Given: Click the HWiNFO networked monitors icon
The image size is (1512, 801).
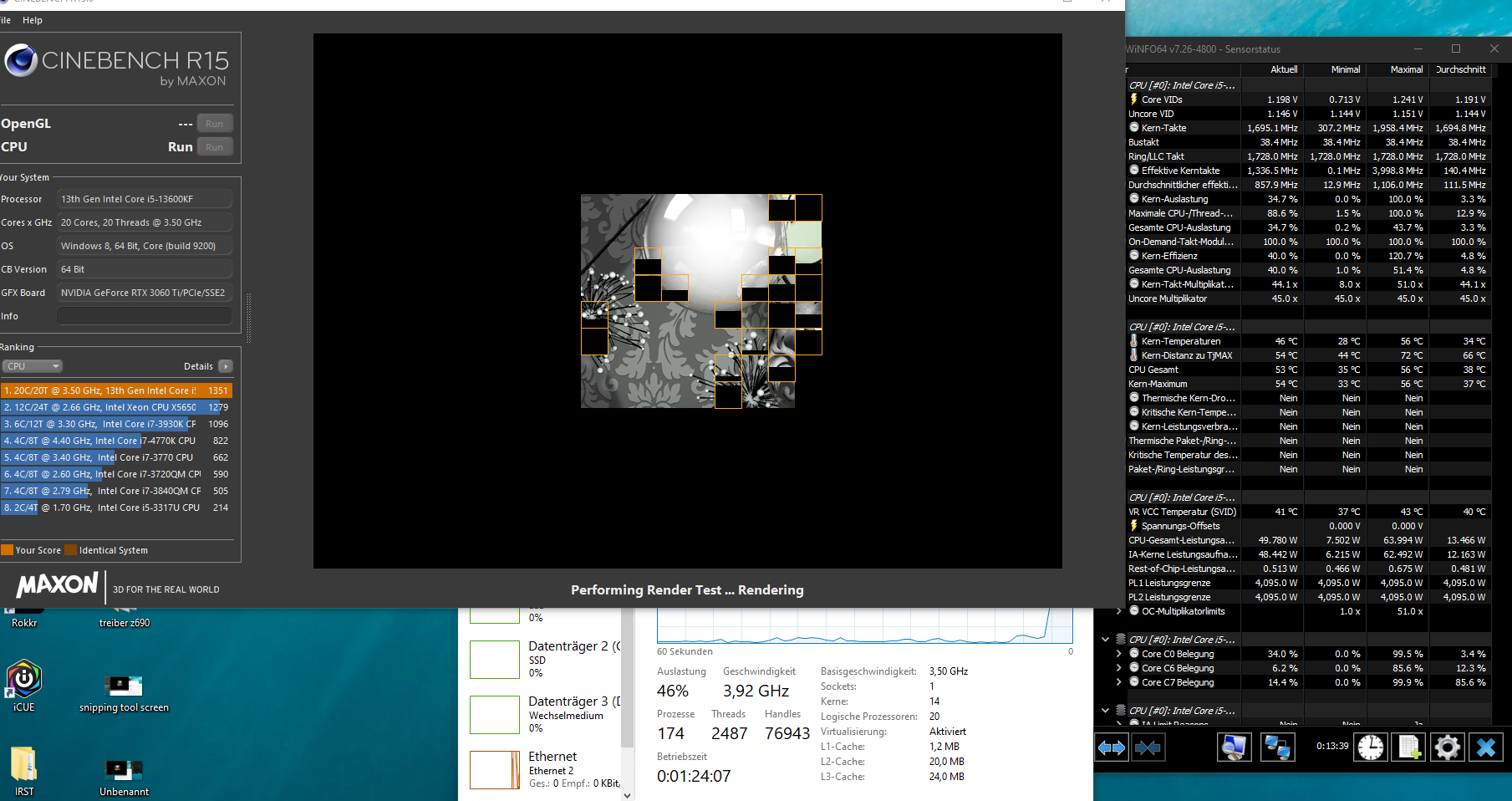Looking at the screenshot, I should (x=1277, y=747).
